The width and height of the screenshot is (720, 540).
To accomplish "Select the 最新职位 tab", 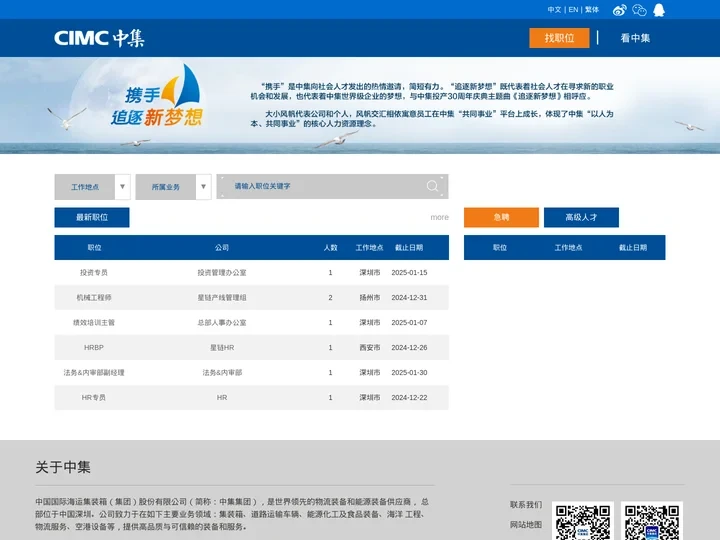I will [x=92, y=217].
